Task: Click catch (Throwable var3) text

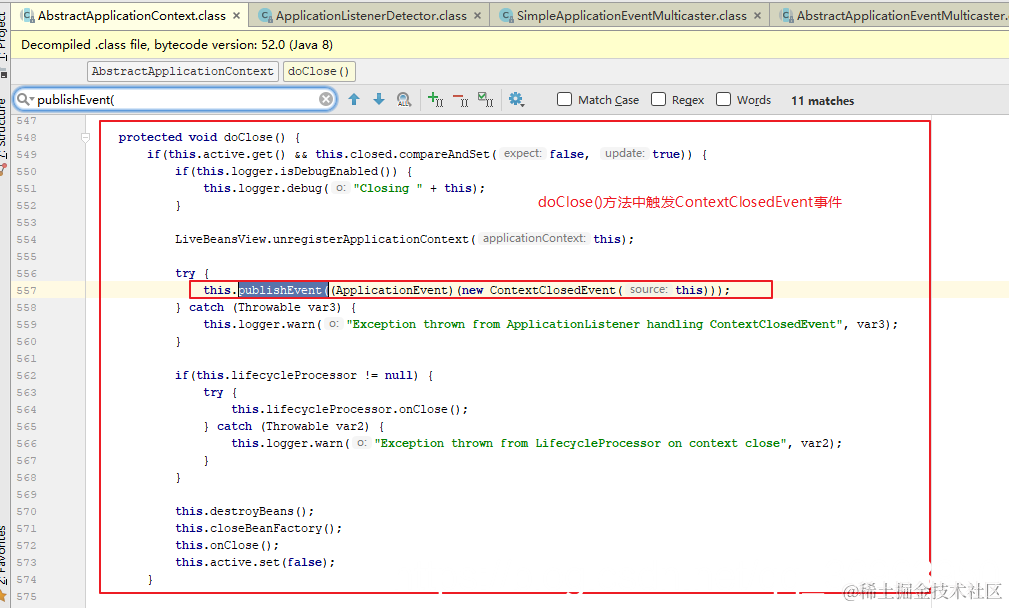Action: pos(266,308)
